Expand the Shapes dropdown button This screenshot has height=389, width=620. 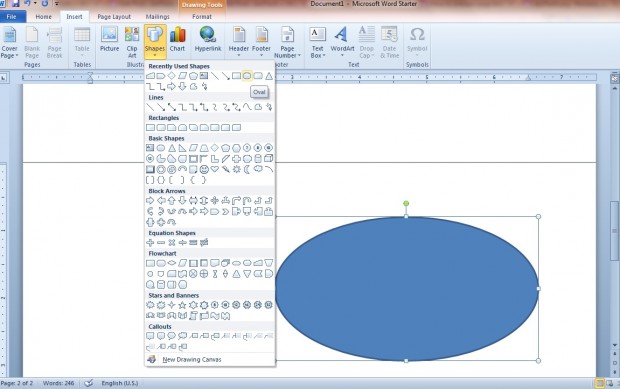(x=155, y=42)
